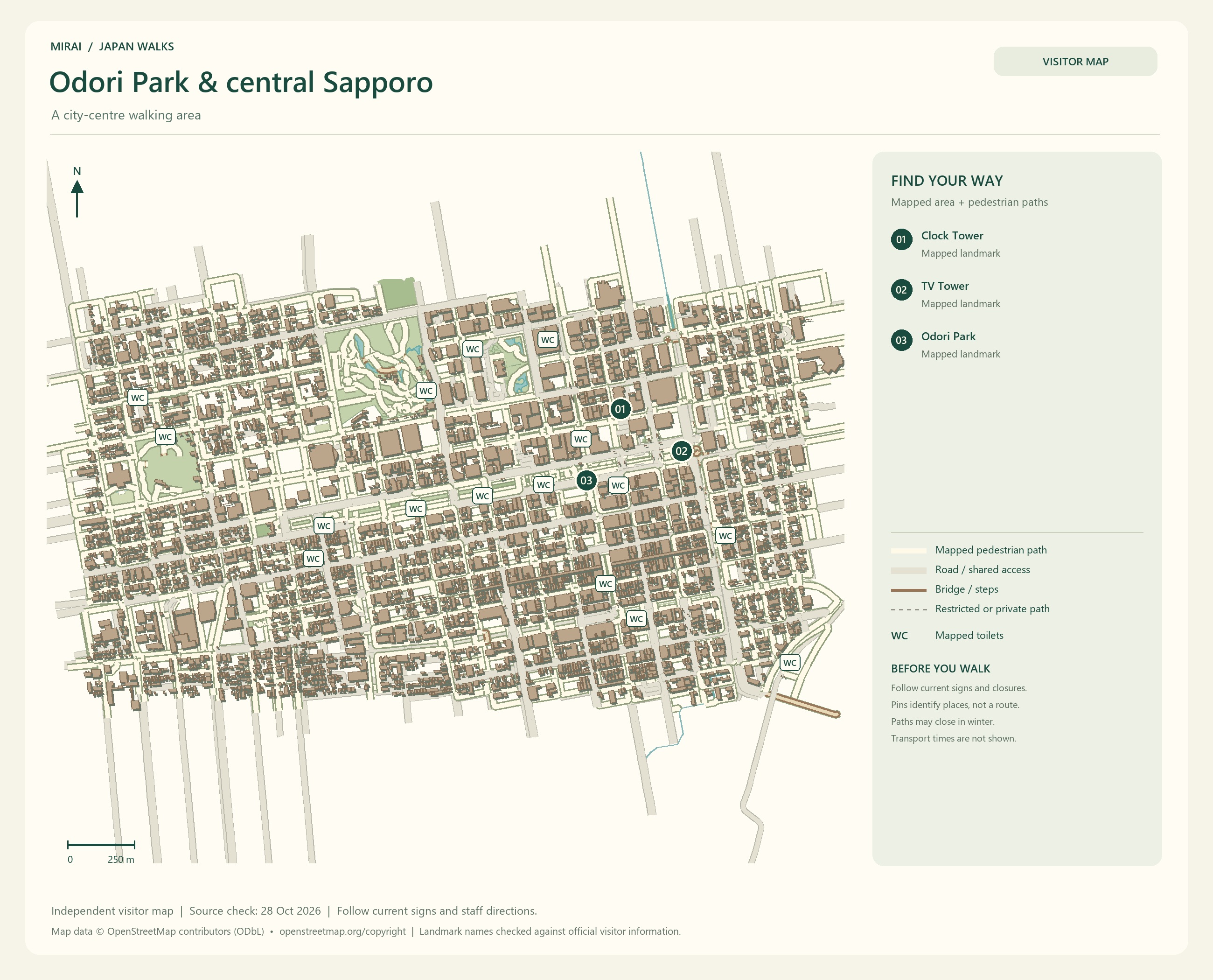
Task: Click the Bridge / steps line sample
Action: pos(909,590)
